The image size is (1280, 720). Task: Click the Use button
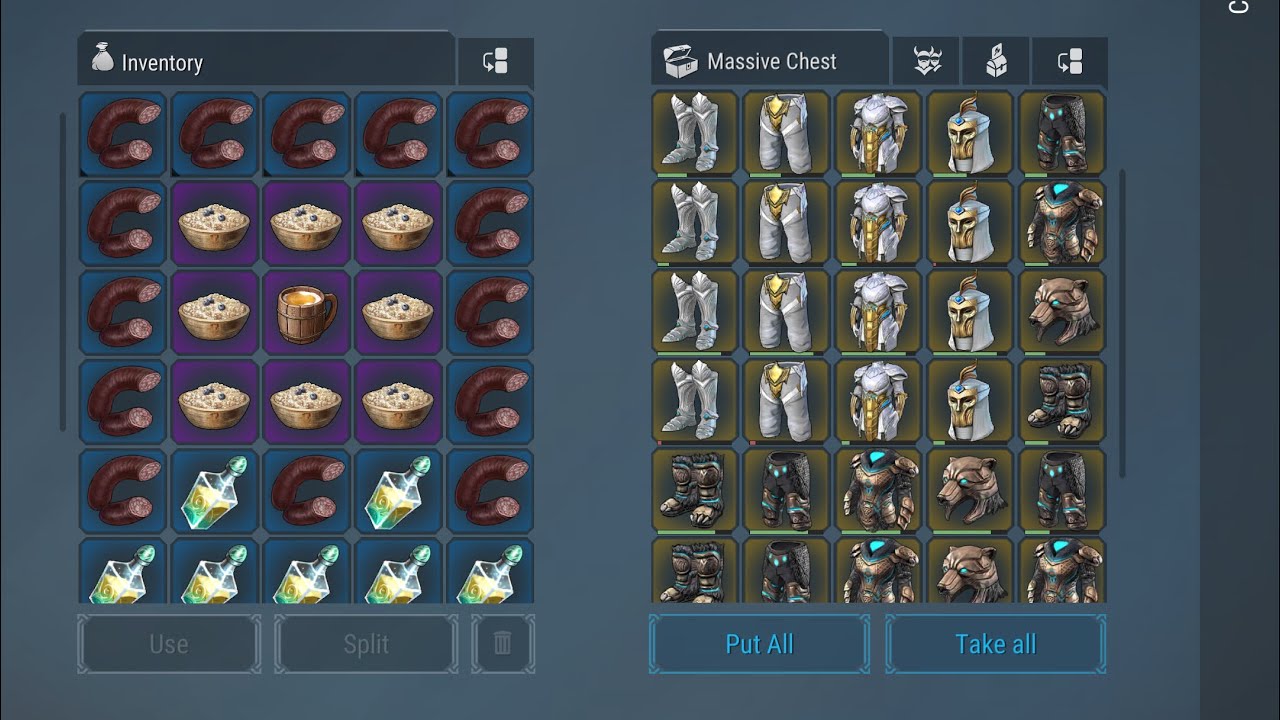point(169,644)
